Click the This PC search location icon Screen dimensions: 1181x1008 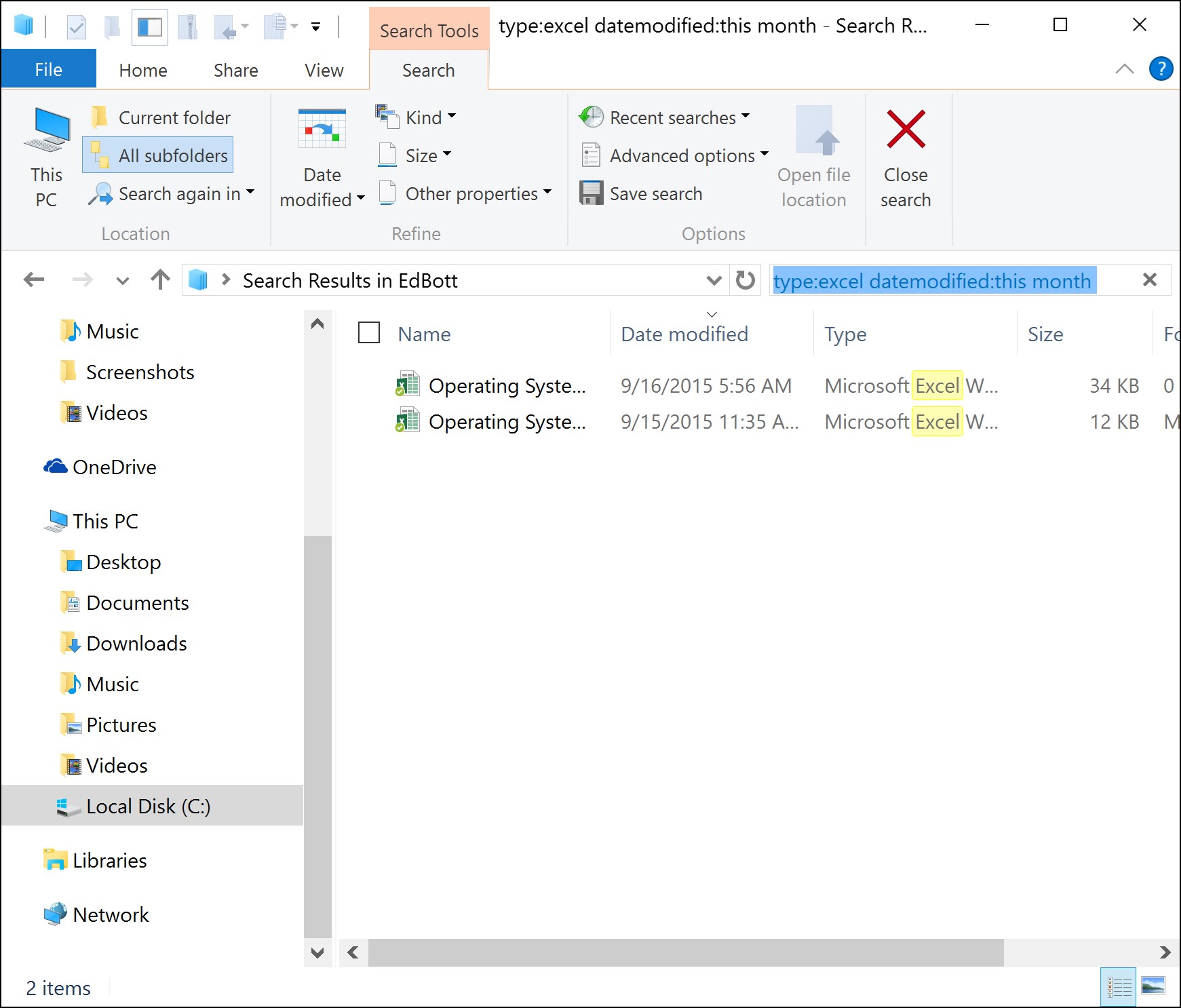[x=46, y=130]
